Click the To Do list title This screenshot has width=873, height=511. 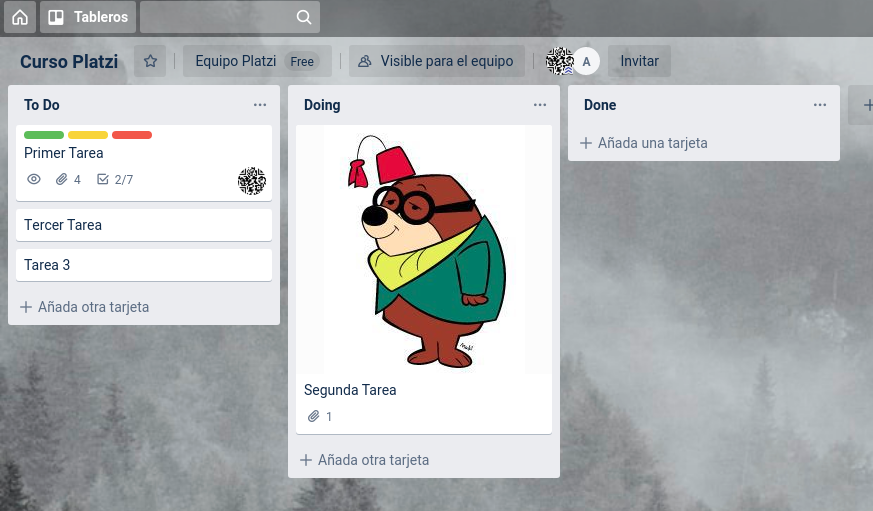point(42,105)
